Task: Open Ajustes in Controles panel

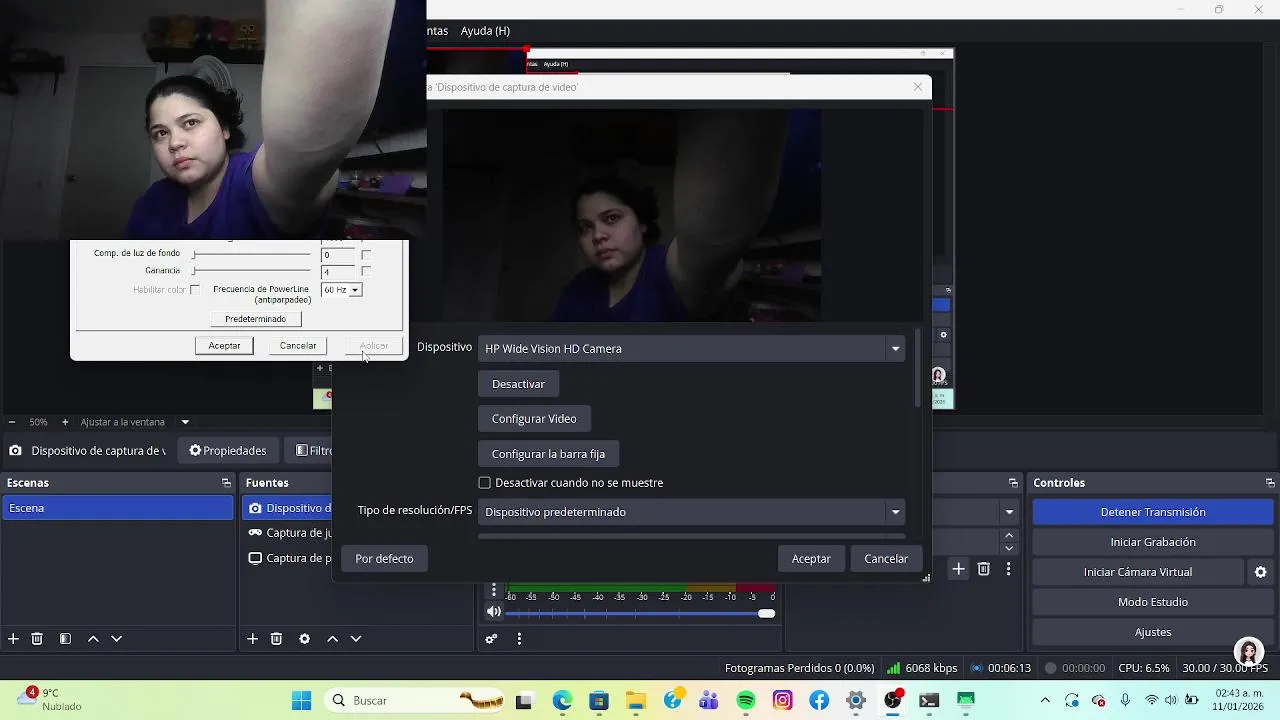Action: [1152, 632]
